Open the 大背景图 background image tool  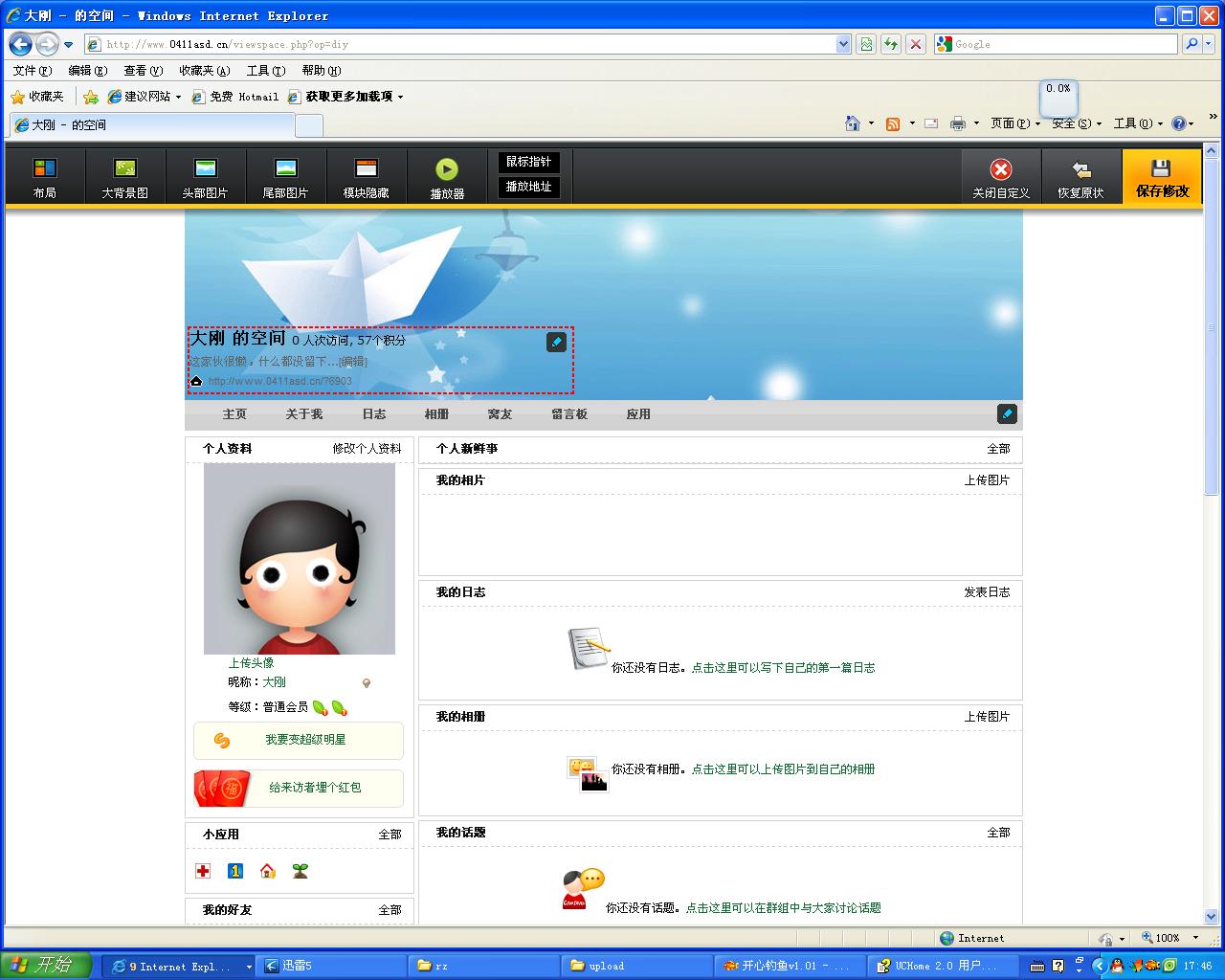point(125,178)
